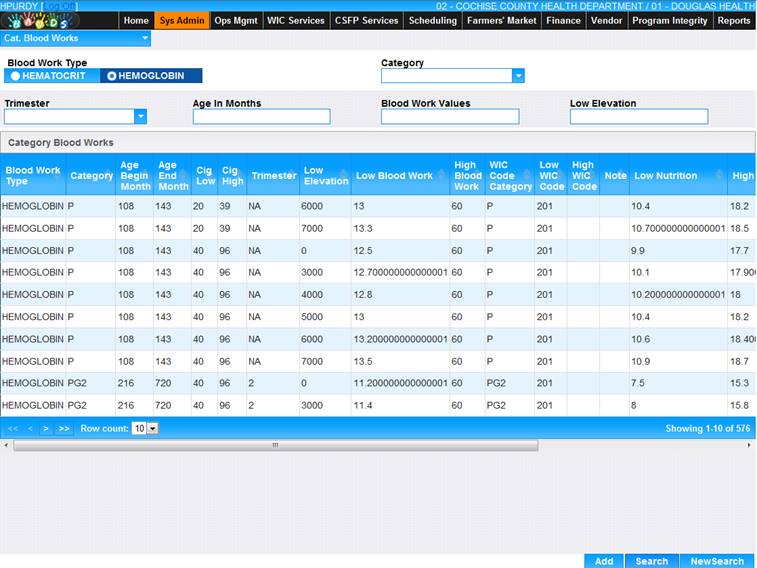Screen dimensions: 757x568
Task: Click the NewSearch button
Action: [x=717, y=561]
